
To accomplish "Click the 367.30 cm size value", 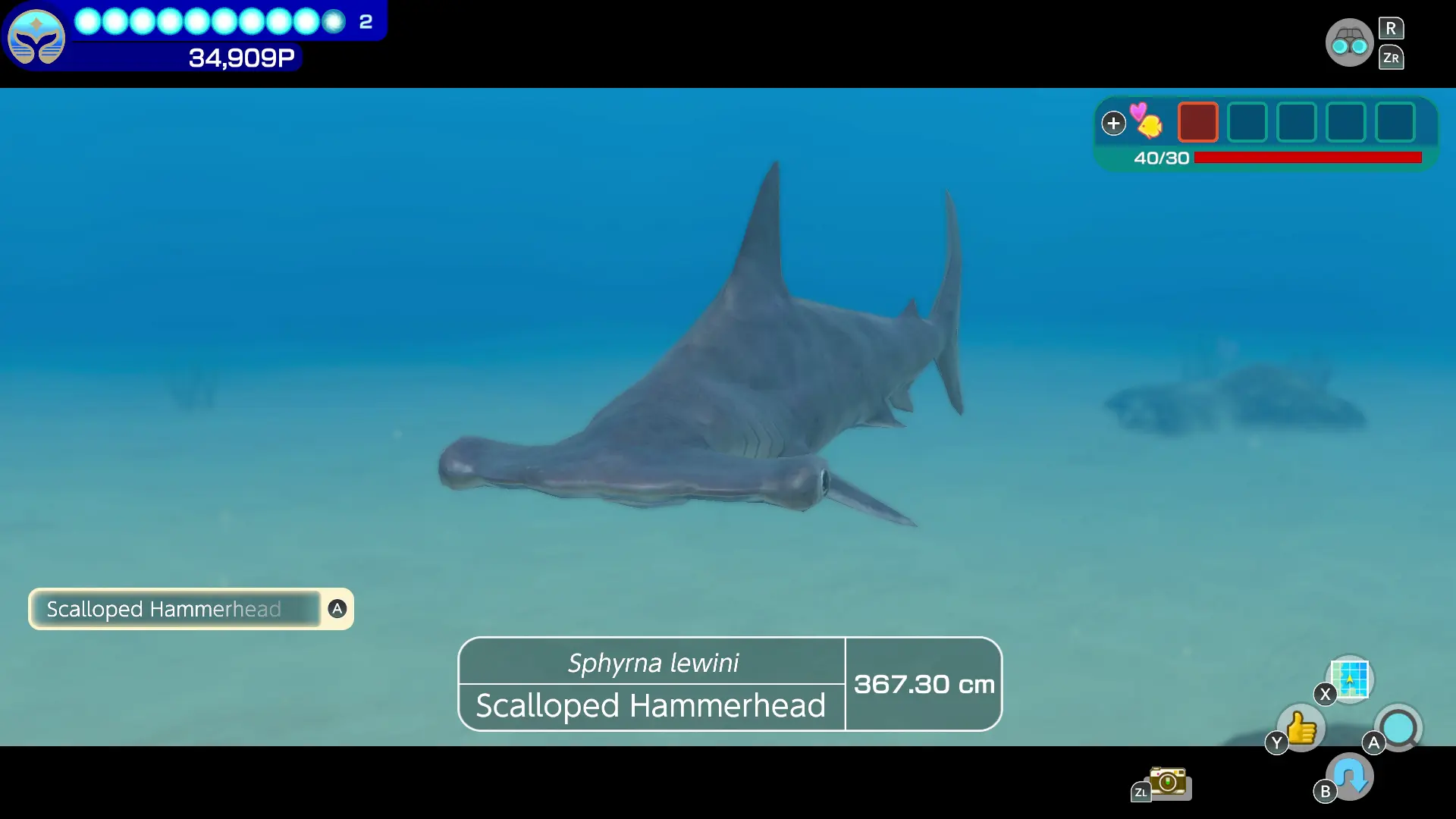I will point(924,685).
